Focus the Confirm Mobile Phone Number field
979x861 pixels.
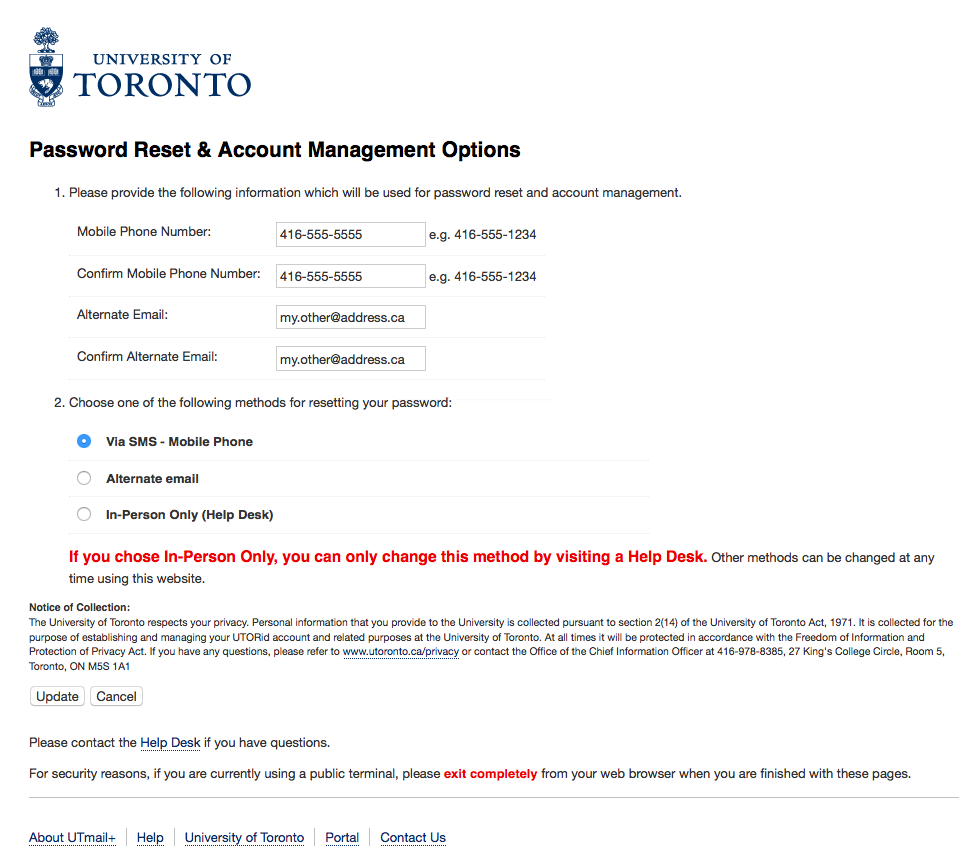(351, 276)
